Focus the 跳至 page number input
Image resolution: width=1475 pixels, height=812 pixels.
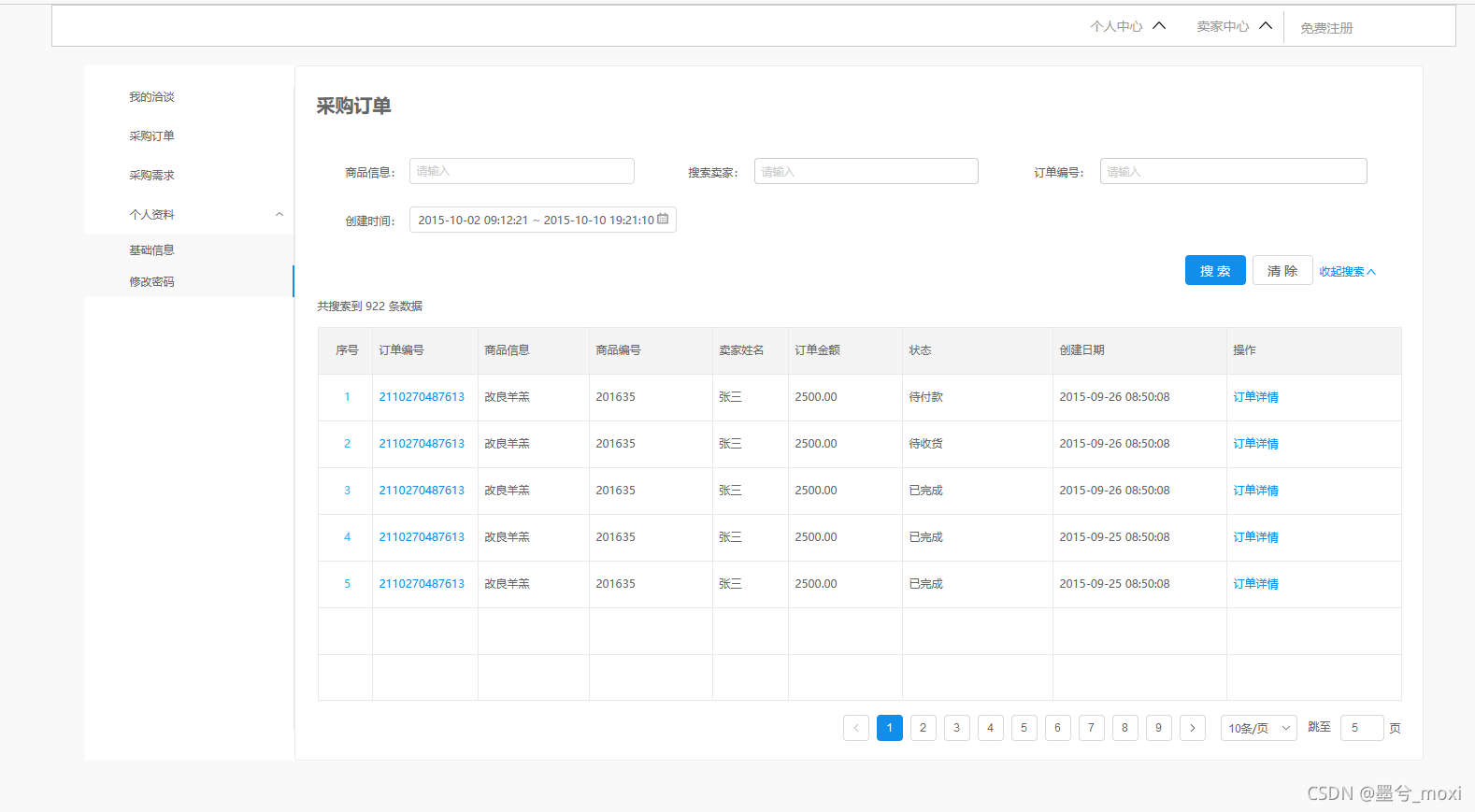tap(1362, 728)
